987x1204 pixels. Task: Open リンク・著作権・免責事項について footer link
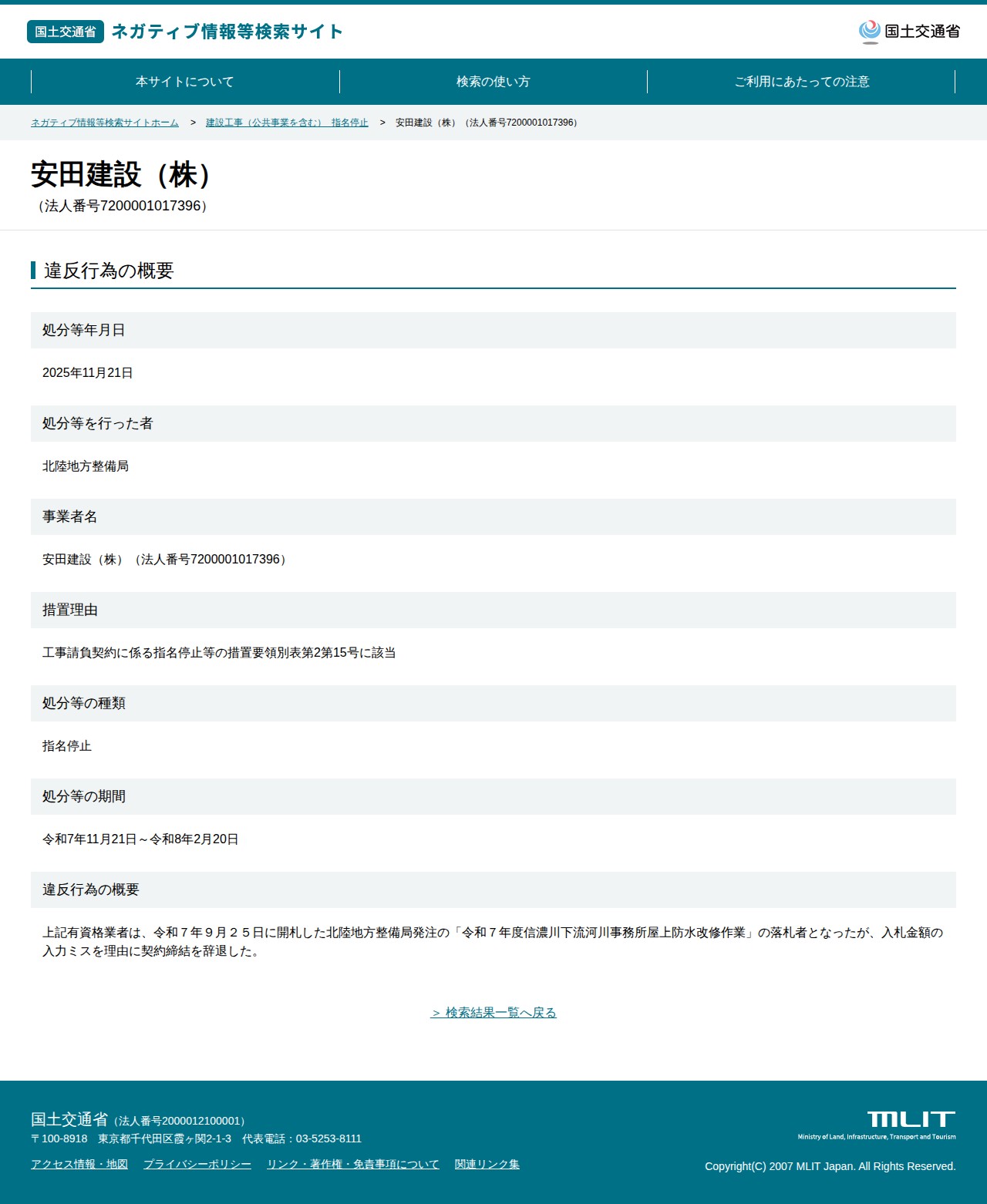pyautogui.click(x=353, y=1164)
